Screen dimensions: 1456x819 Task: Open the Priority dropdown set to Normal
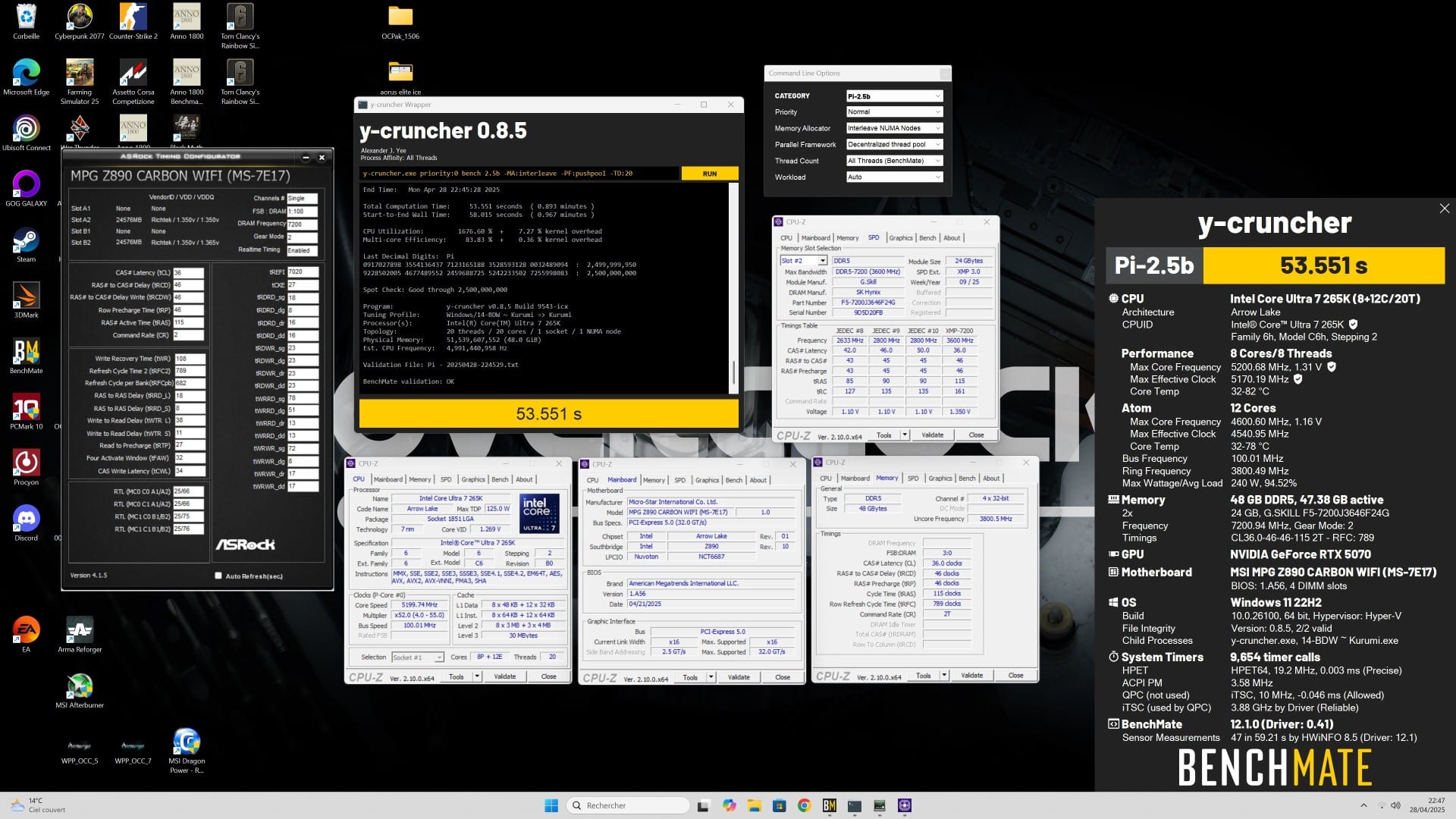(894, 112)
